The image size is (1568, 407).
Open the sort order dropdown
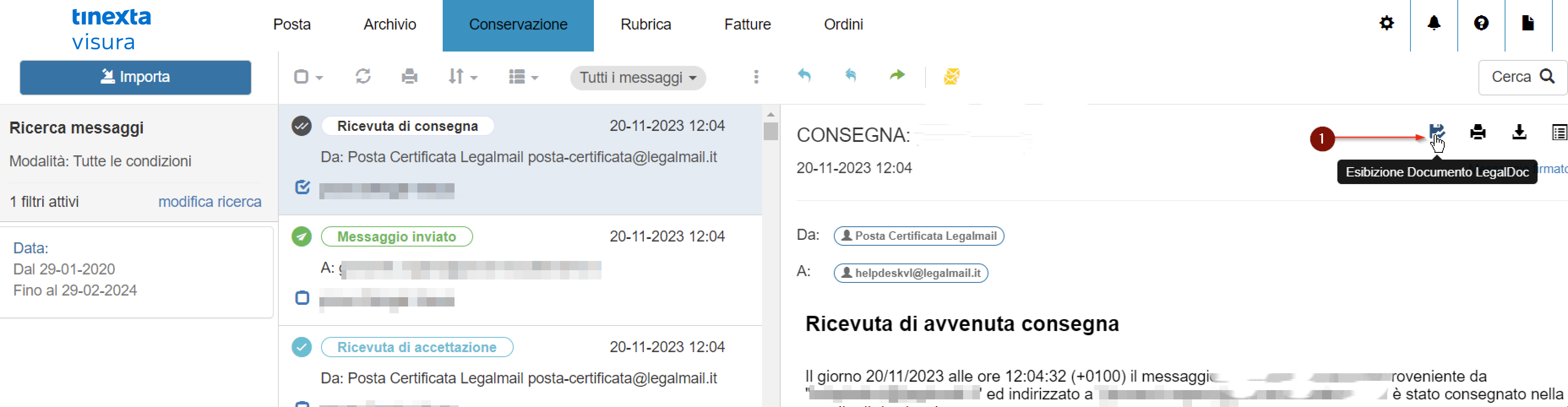pyautogui.click(x=463, y=77)
